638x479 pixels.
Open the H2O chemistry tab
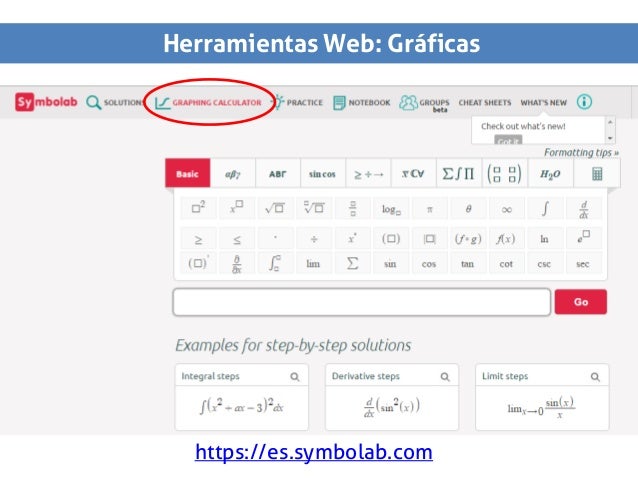(x=550, y=173)
